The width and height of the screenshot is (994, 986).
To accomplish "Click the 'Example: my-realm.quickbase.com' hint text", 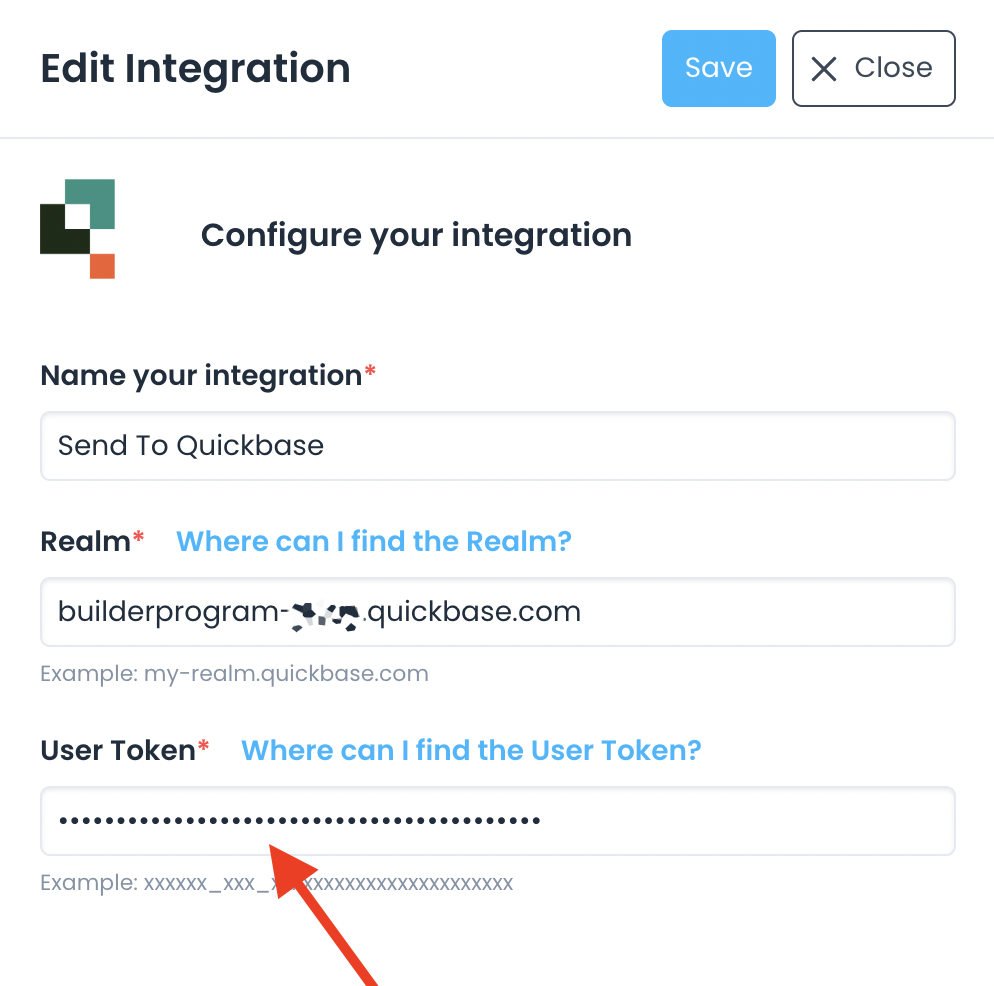I will [x=234, y=674].
